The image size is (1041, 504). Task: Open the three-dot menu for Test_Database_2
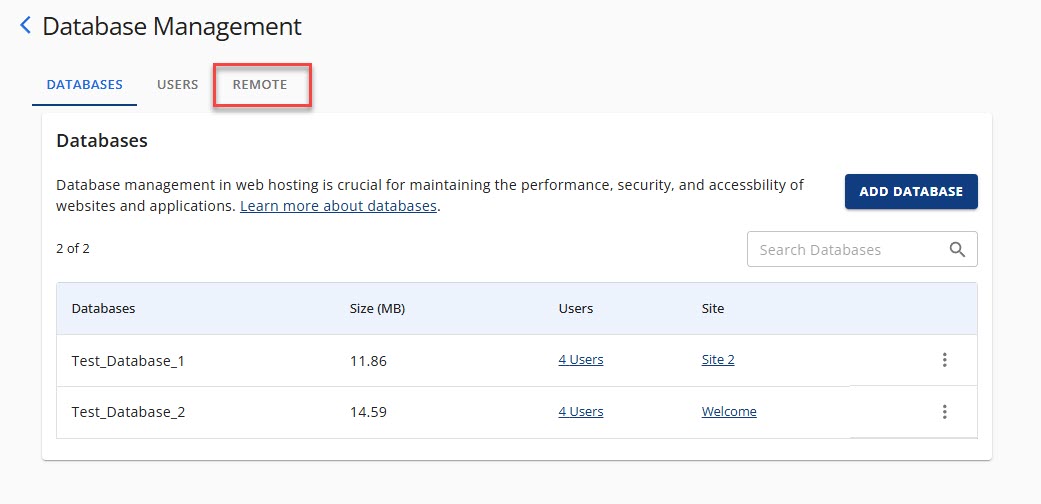(944, 412)
